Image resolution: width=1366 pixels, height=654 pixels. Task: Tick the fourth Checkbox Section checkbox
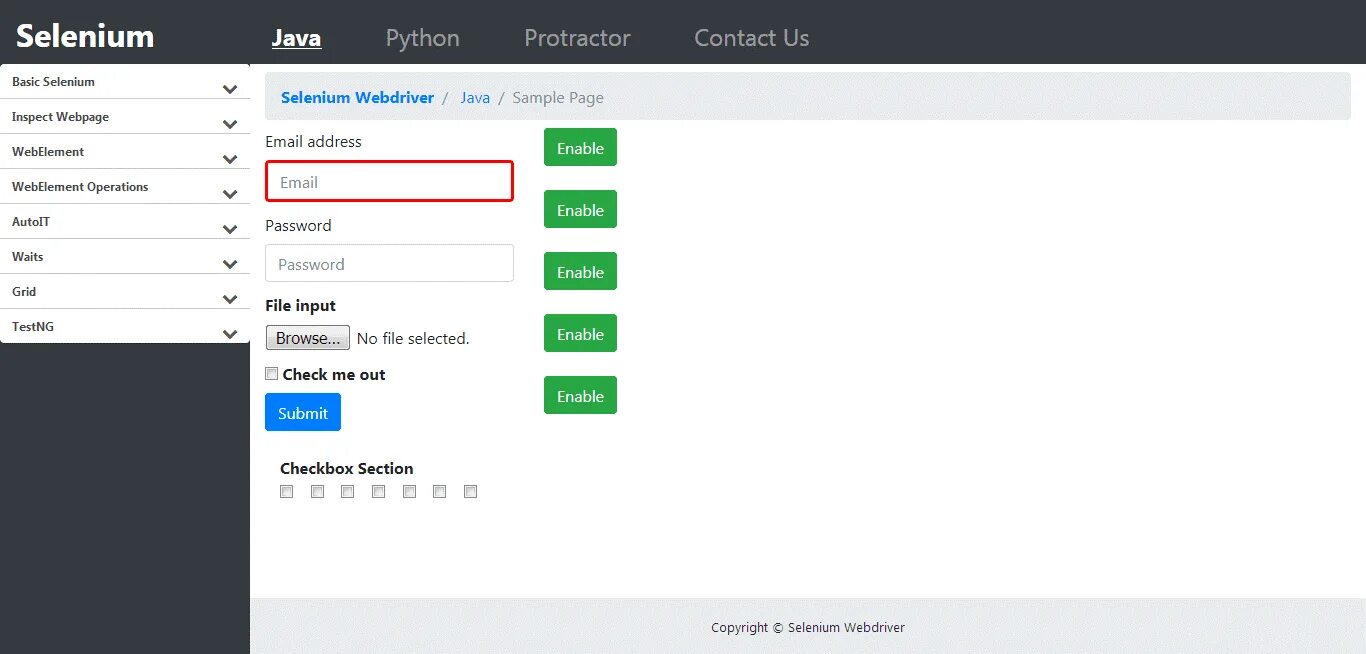click(378, 491)
